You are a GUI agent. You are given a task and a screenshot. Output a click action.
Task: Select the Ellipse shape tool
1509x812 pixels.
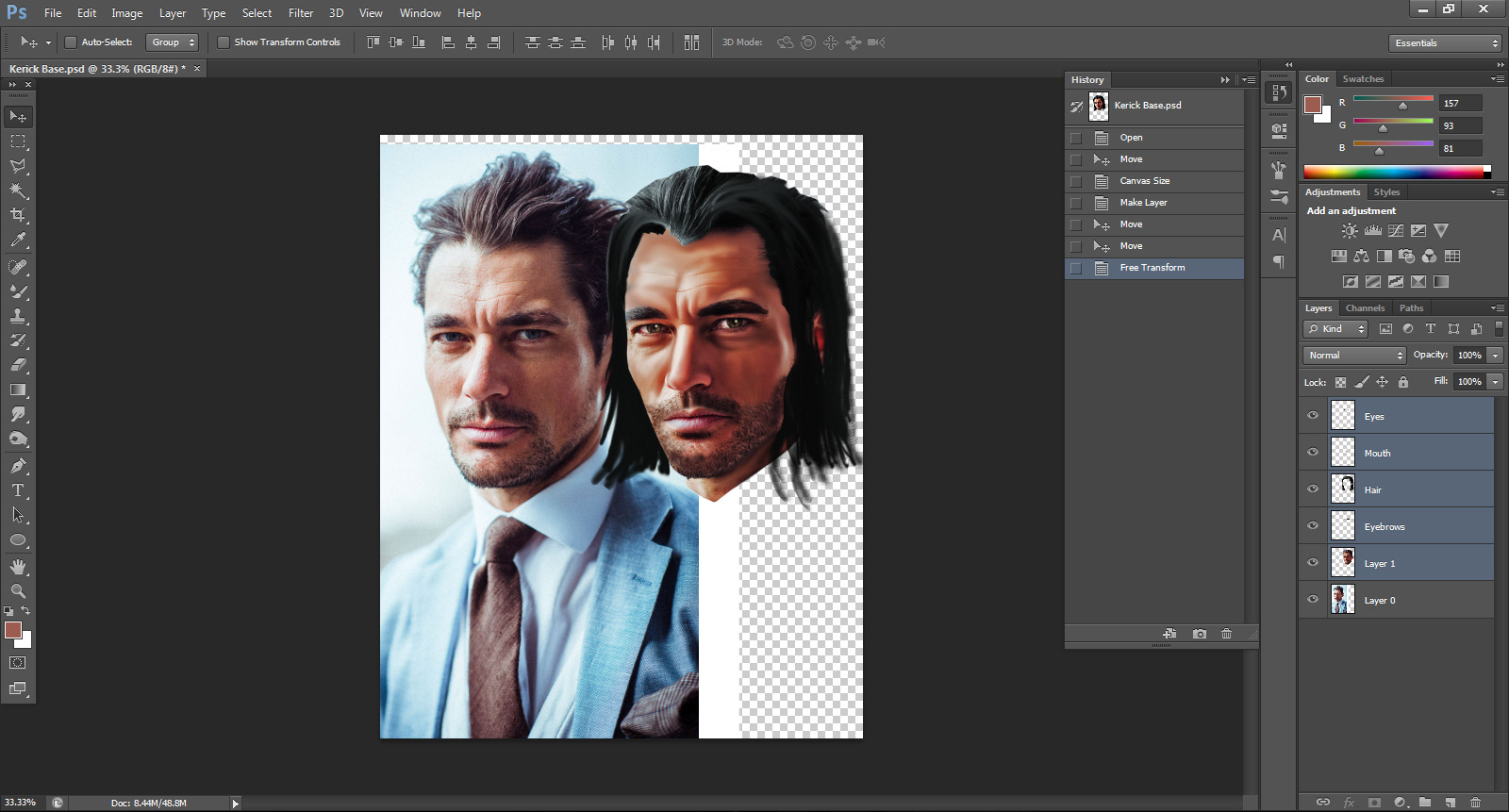click(18, 539)
